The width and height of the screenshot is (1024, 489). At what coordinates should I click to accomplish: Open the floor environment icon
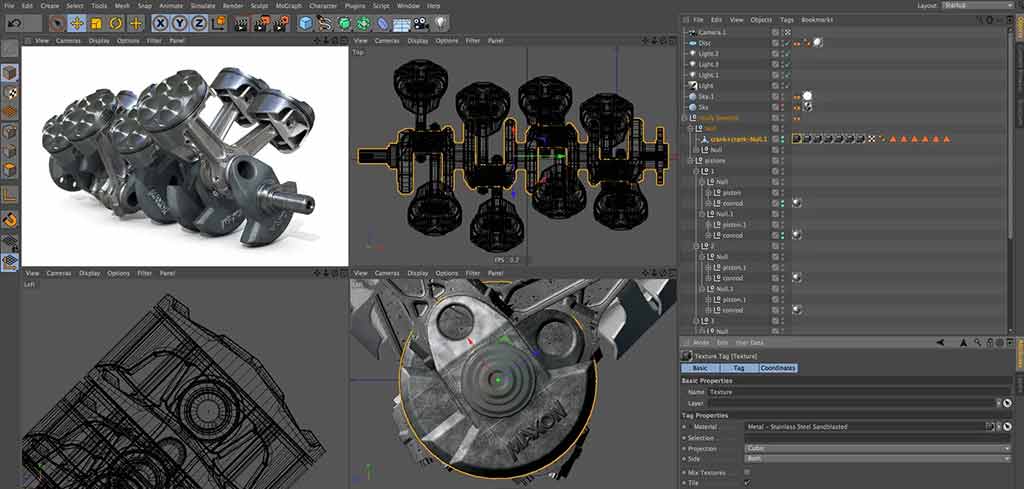click(402, 24)
